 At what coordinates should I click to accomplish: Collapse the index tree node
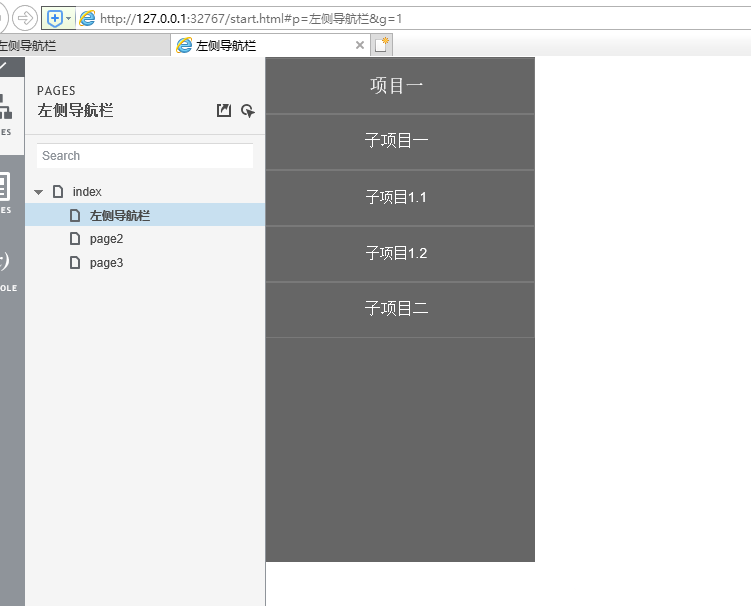(39, 192)
